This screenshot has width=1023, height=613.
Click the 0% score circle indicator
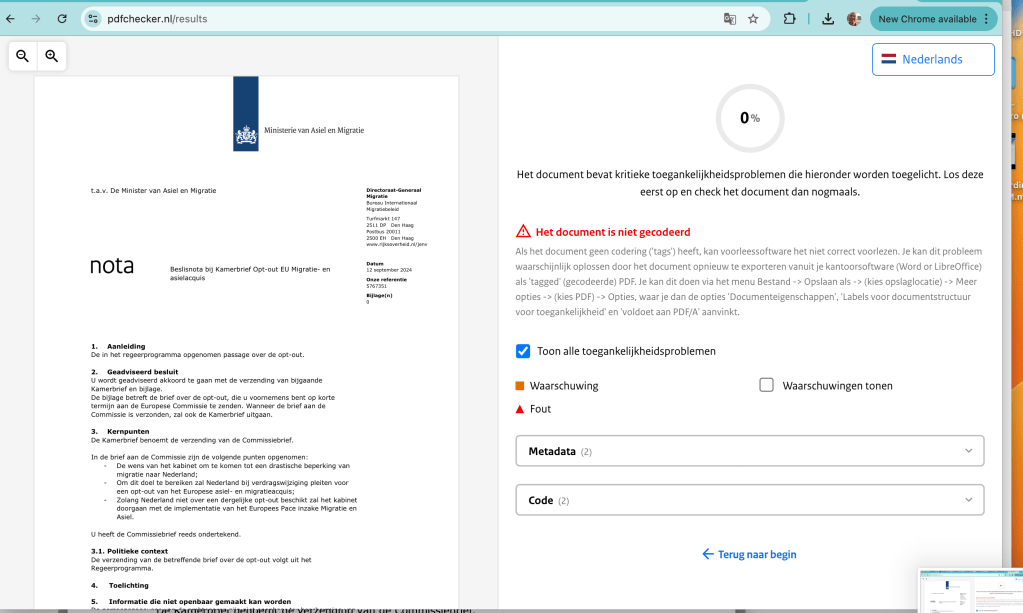750,118
